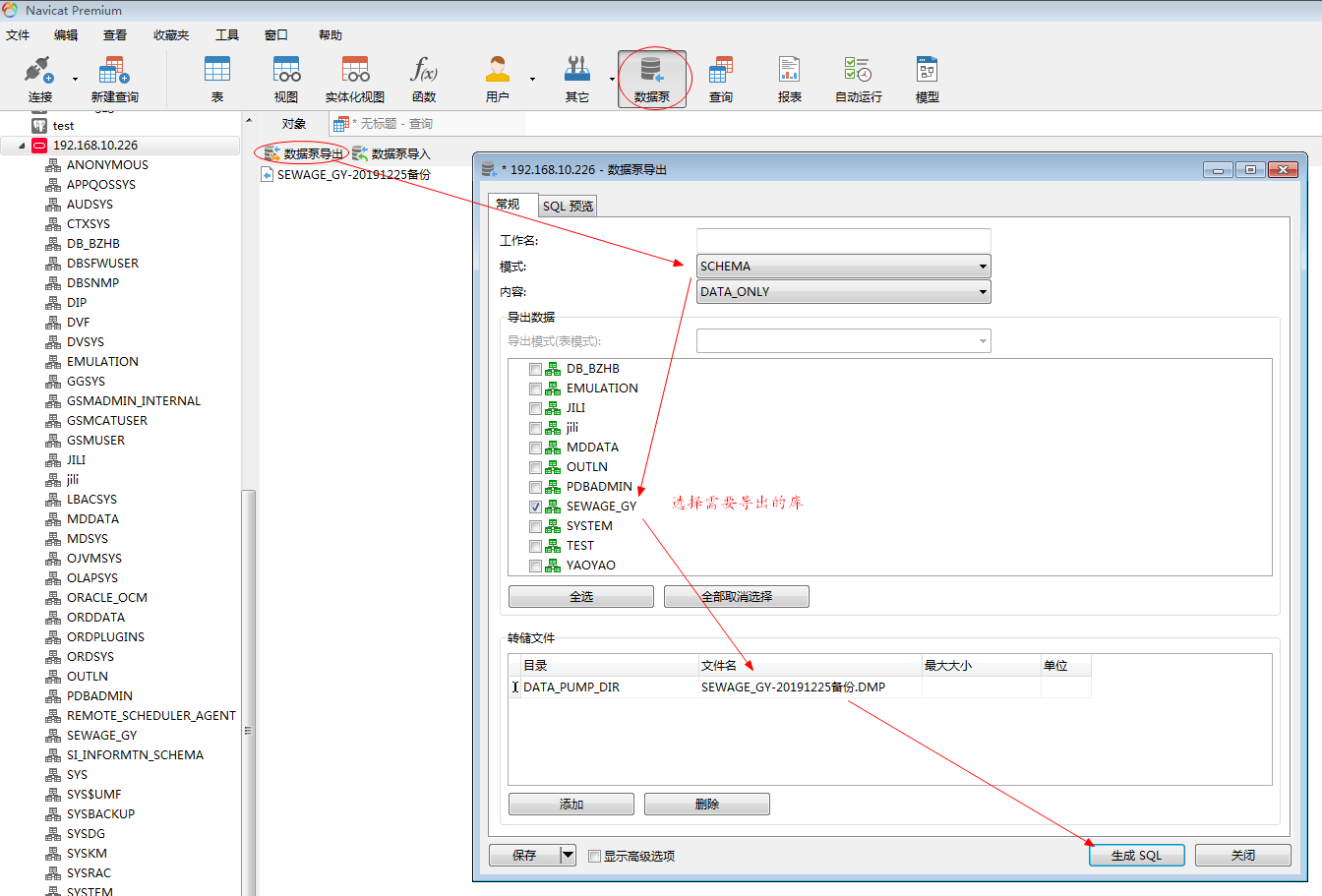Check the DB_BZHB schema checkbox
The image size is (1322, 896).
click(535, 369)
